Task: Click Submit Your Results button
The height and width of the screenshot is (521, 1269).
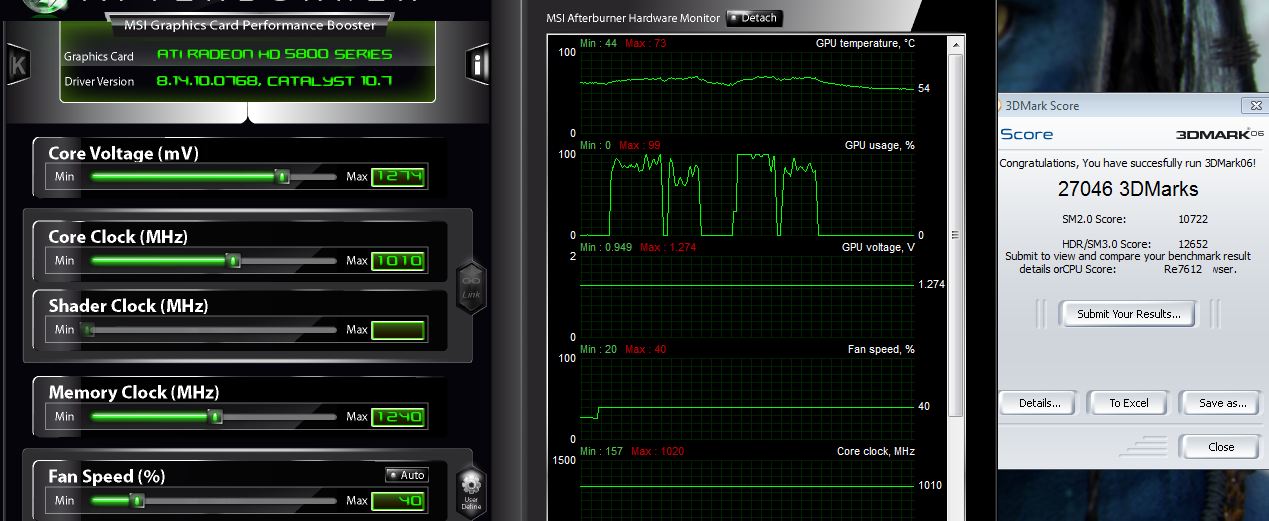Action: pos(1128,314)
